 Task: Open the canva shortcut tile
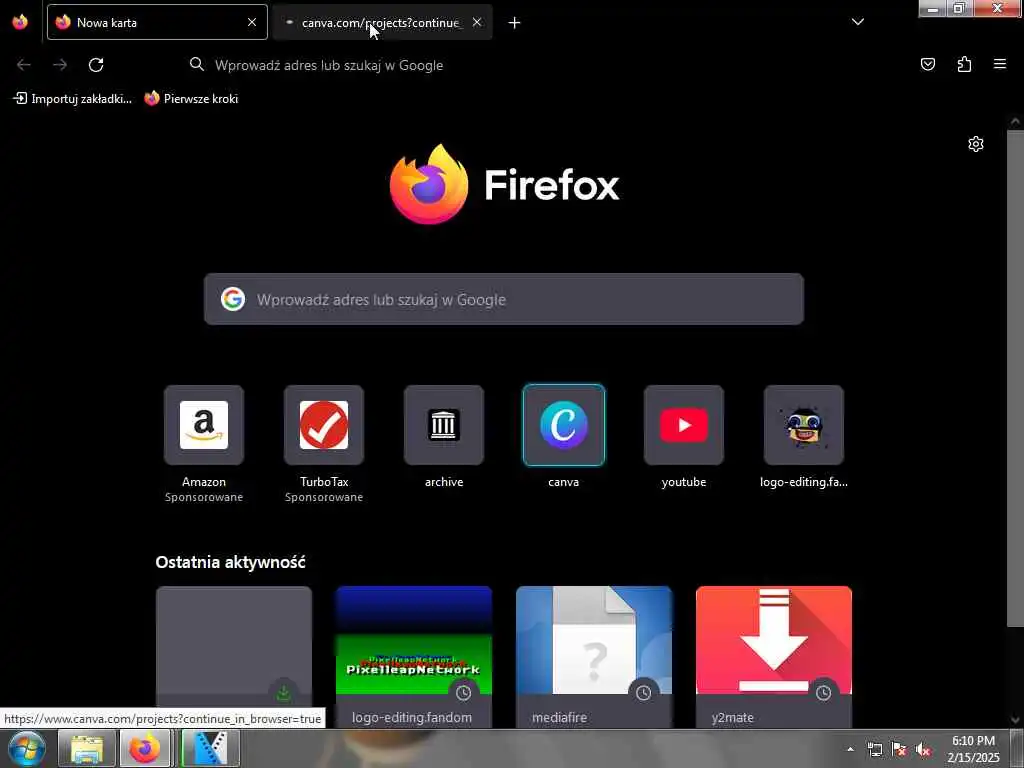coord(564,425)
